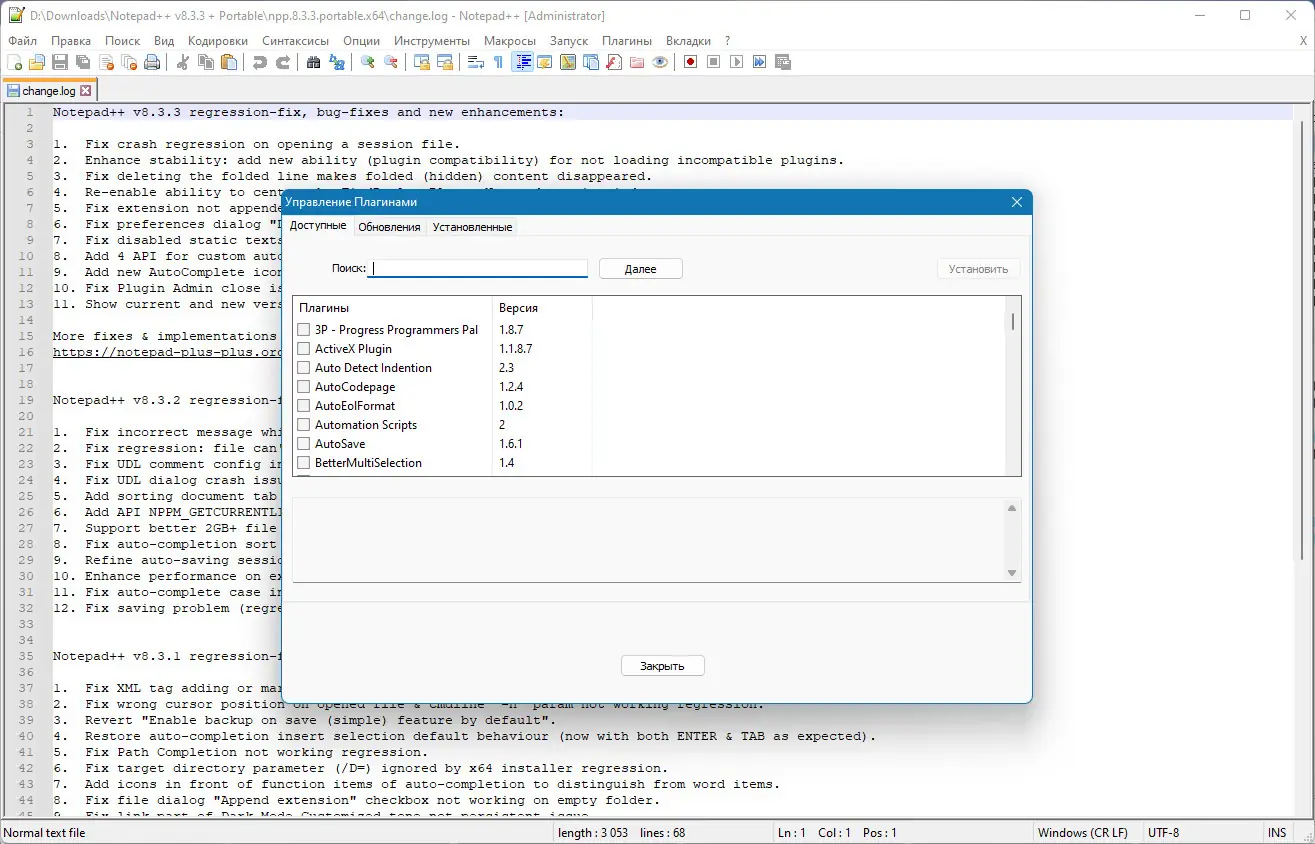This screenshot has height=844, width=1315.
Task: Click the Плагины column header
Action: (393, 308)
